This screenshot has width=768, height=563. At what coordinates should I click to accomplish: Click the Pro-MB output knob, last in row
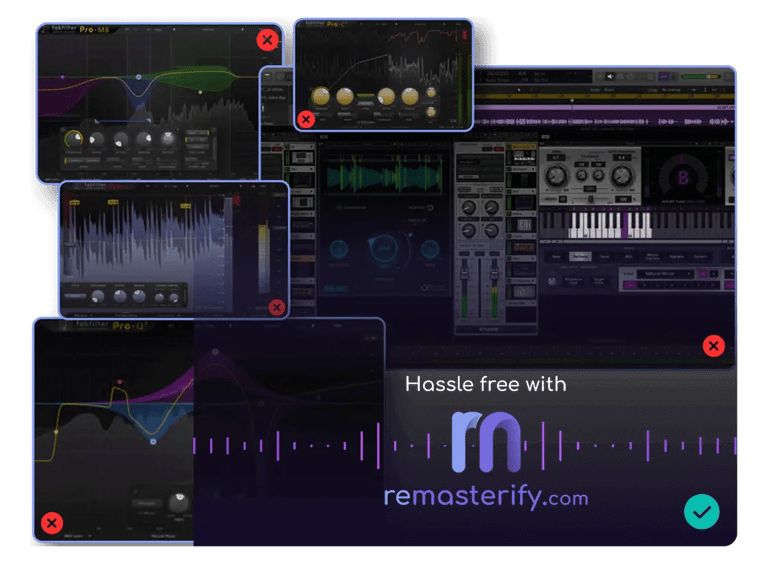(x=168, y=139)
